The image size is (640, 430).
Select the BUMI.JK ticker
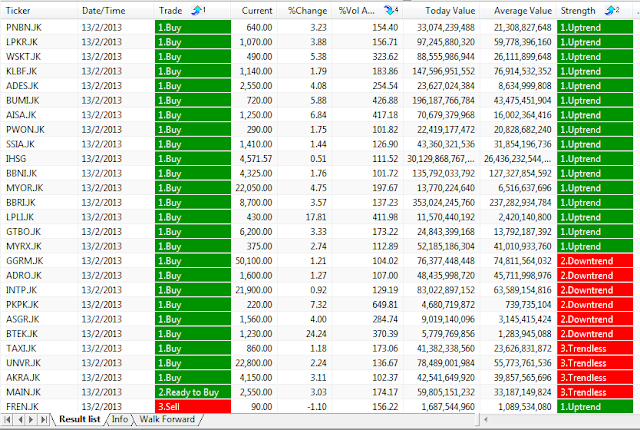[22, 100]
